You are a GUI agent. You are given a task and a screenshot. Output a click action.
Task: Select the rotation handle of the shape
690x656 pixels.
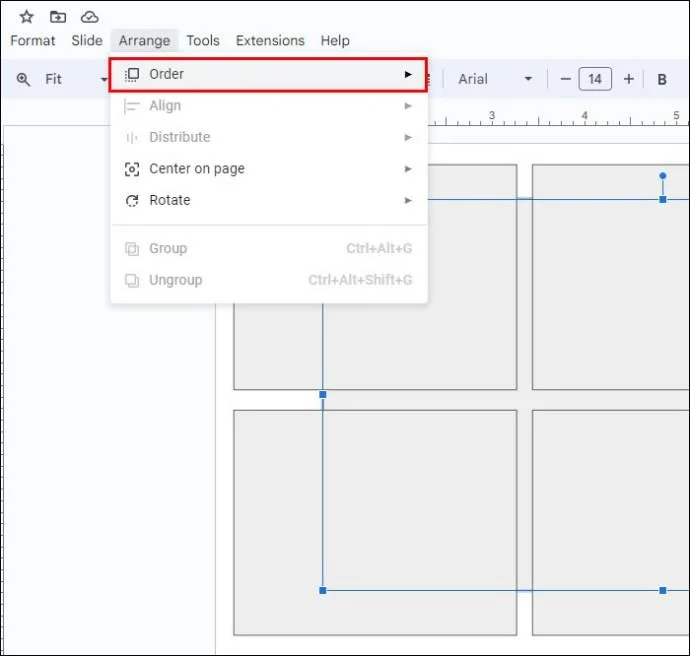(663, 176)
